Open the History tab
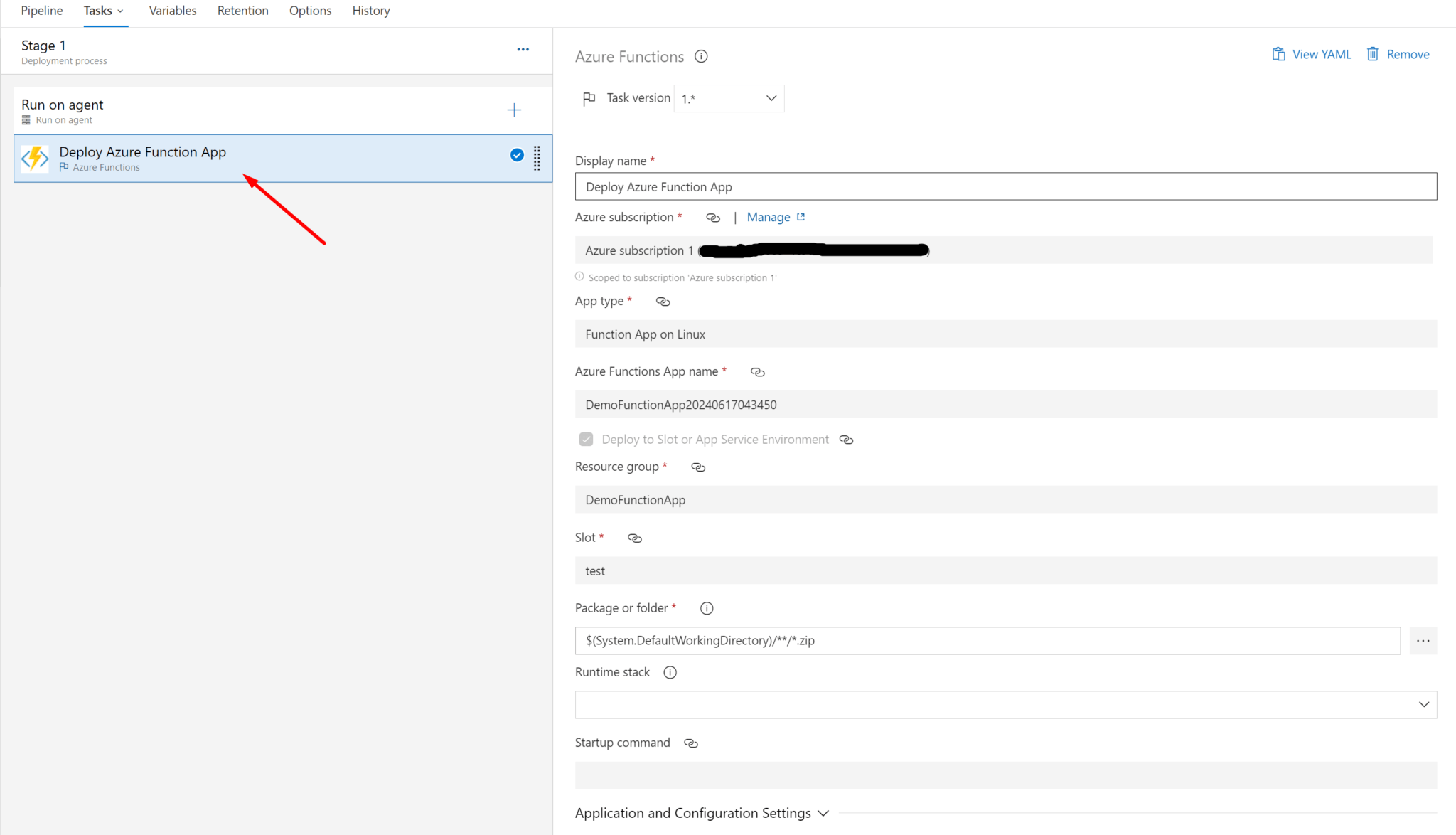This screenshot has height=835, width=1456. point(370,10)
